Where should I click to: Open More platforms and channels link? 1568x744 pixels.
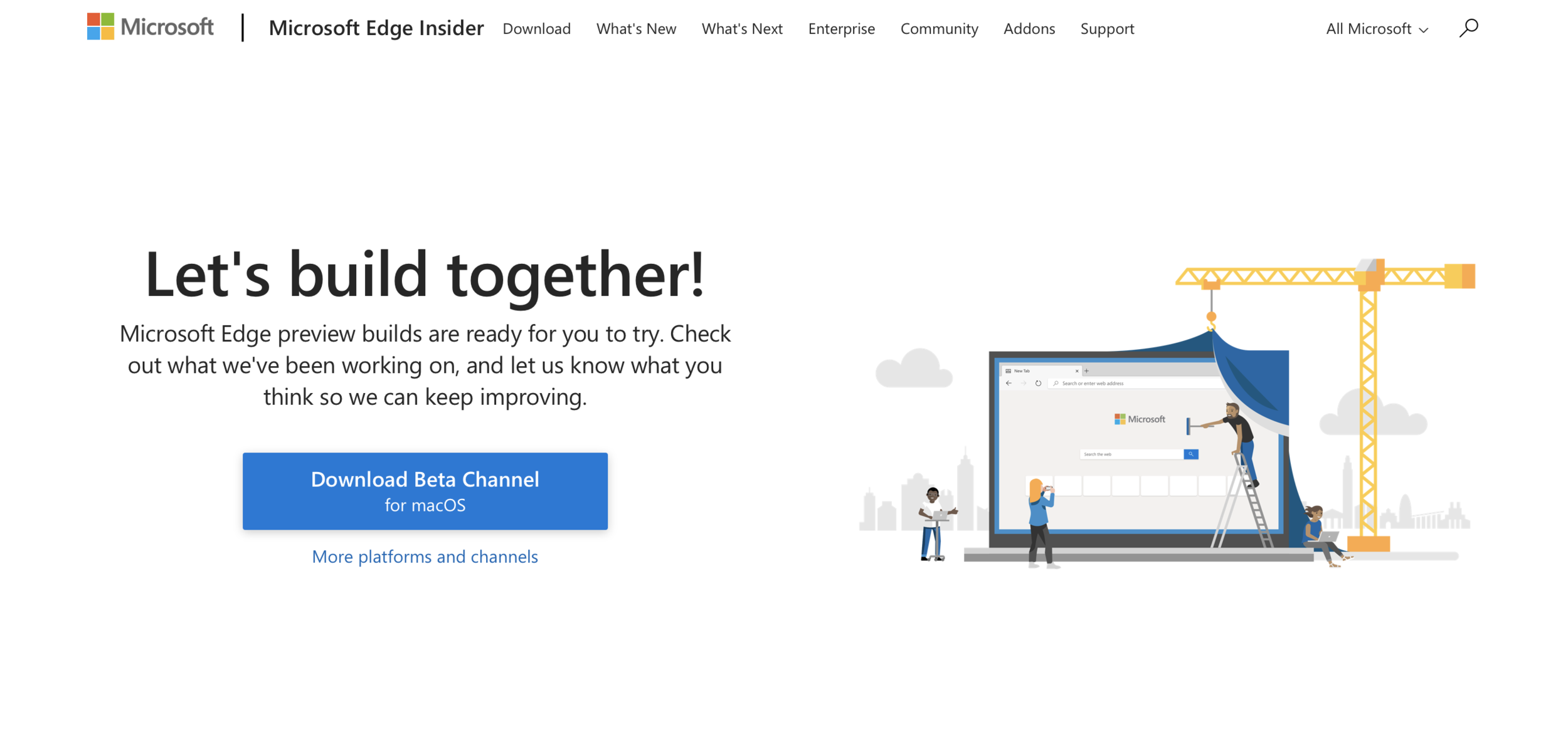point(425,557)
